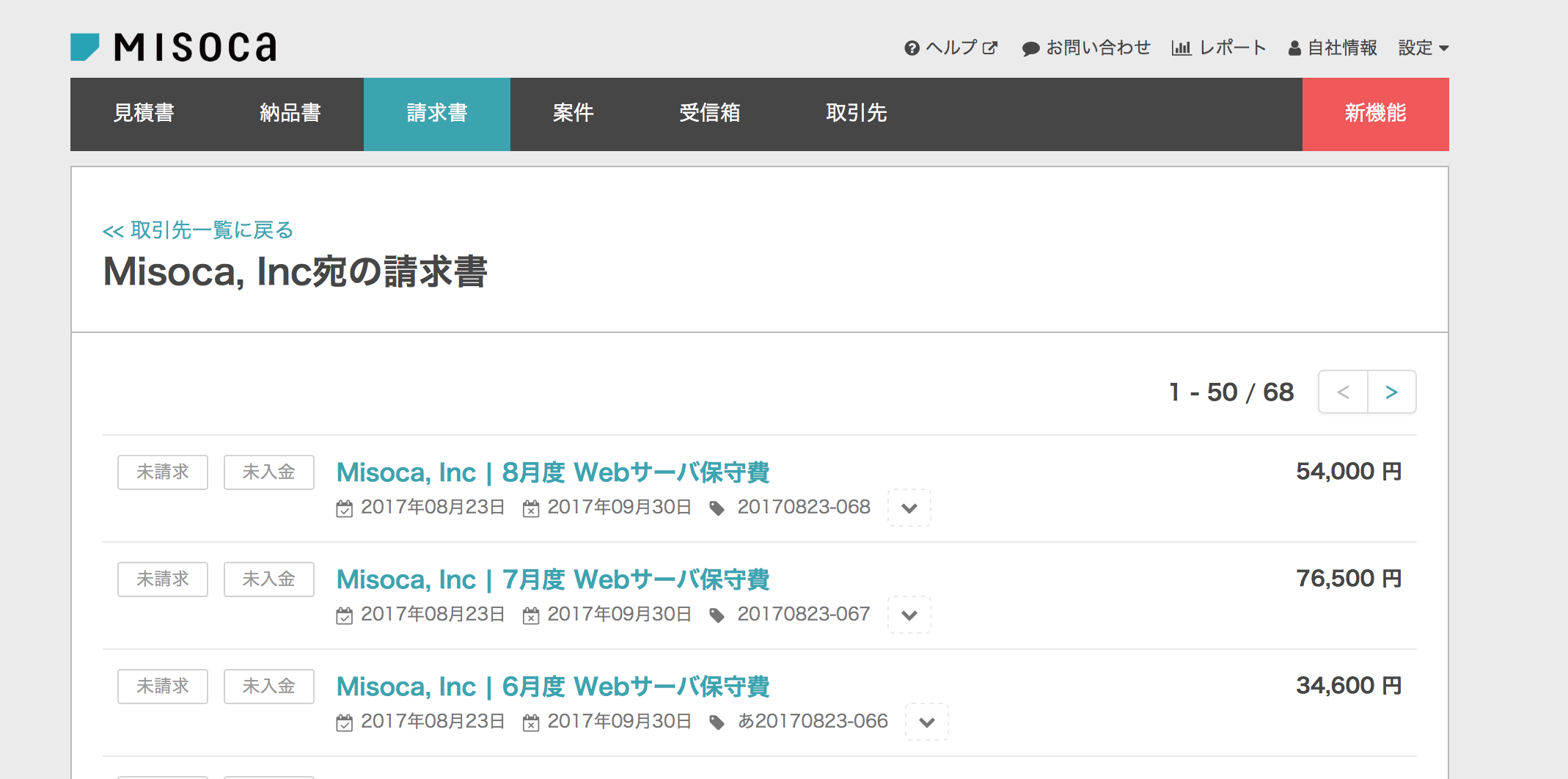Click due-date calendar icon on 7月度 invoice
The height and width of the screenshot is (779, 1568).
531,615
